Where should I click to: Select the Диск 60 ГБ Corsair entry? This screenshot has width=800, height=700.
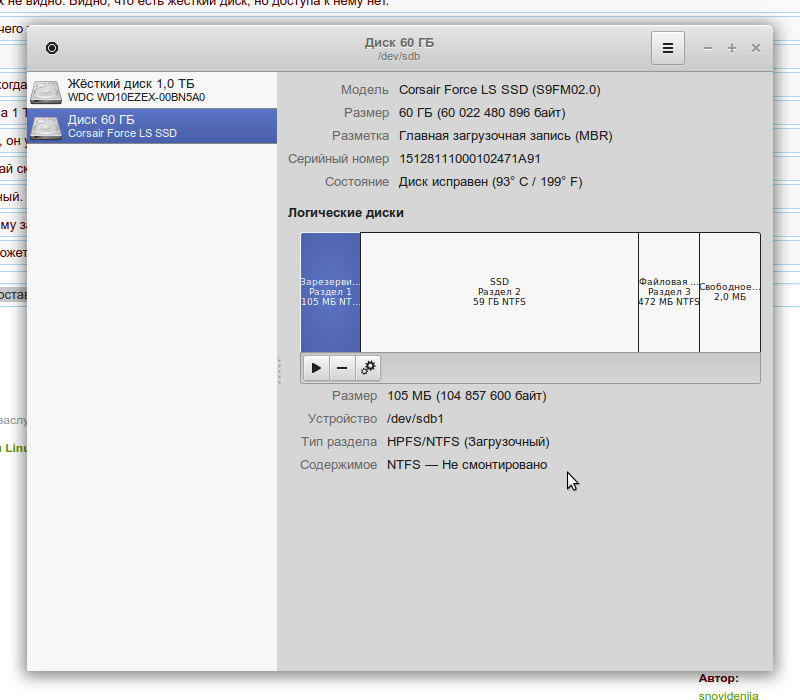[x=152, y=126]
